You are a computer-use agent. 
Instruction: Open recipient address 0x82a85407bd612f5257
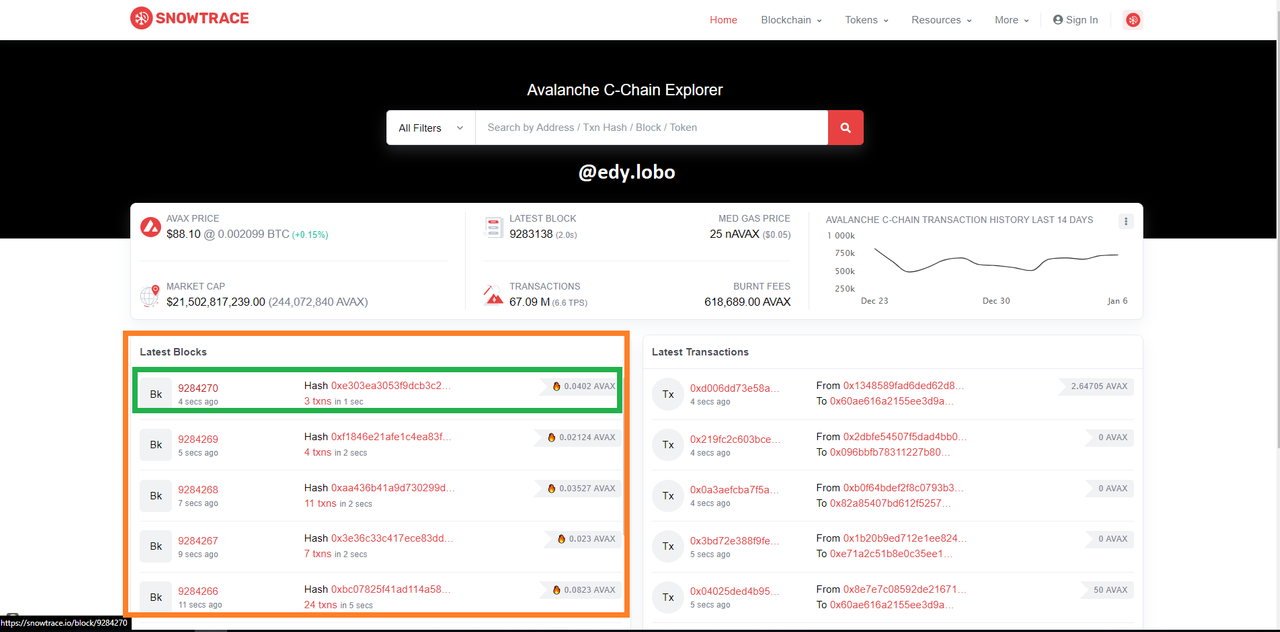[891, 503]
